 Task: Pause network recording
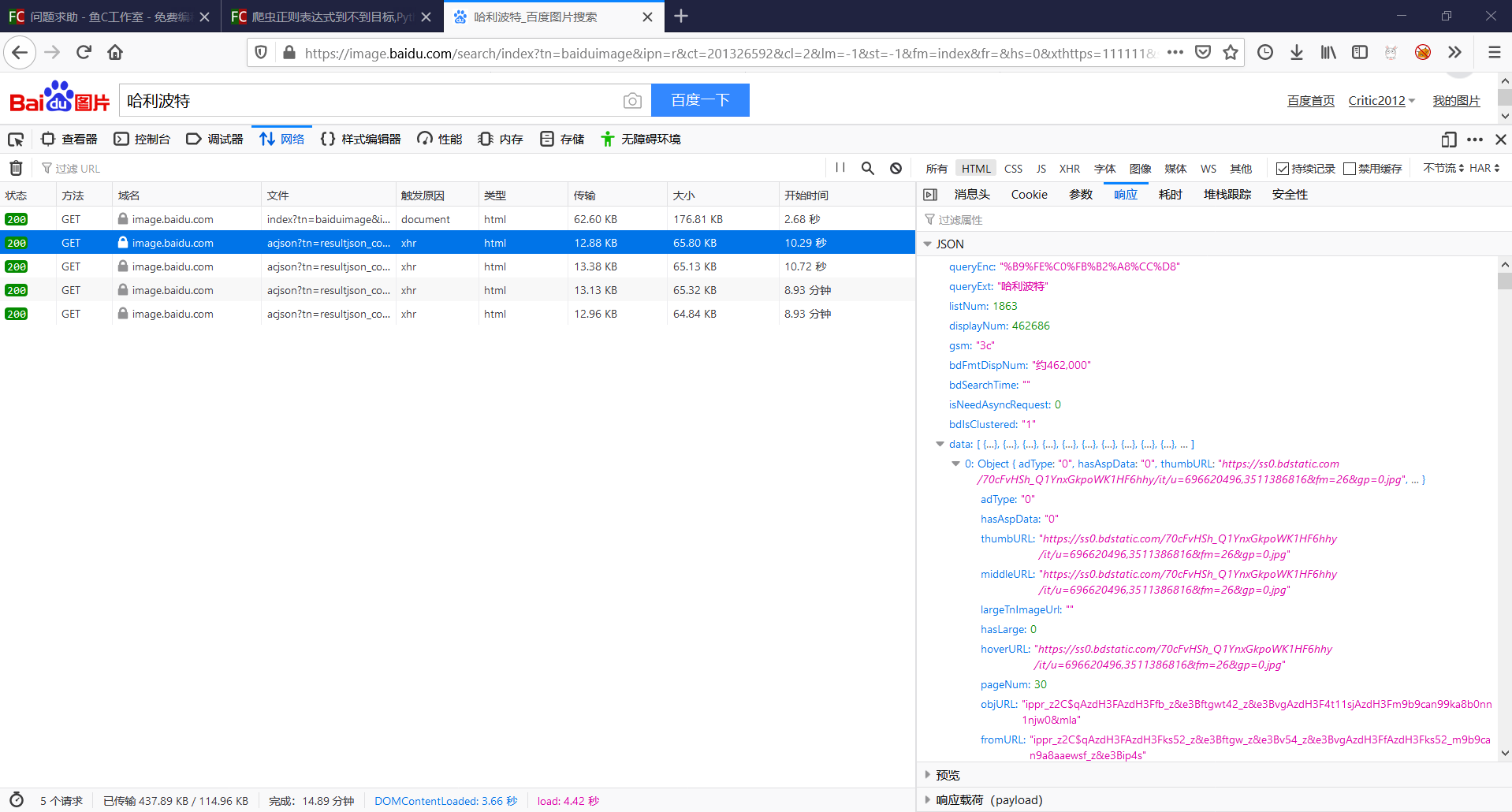point(840,168)
